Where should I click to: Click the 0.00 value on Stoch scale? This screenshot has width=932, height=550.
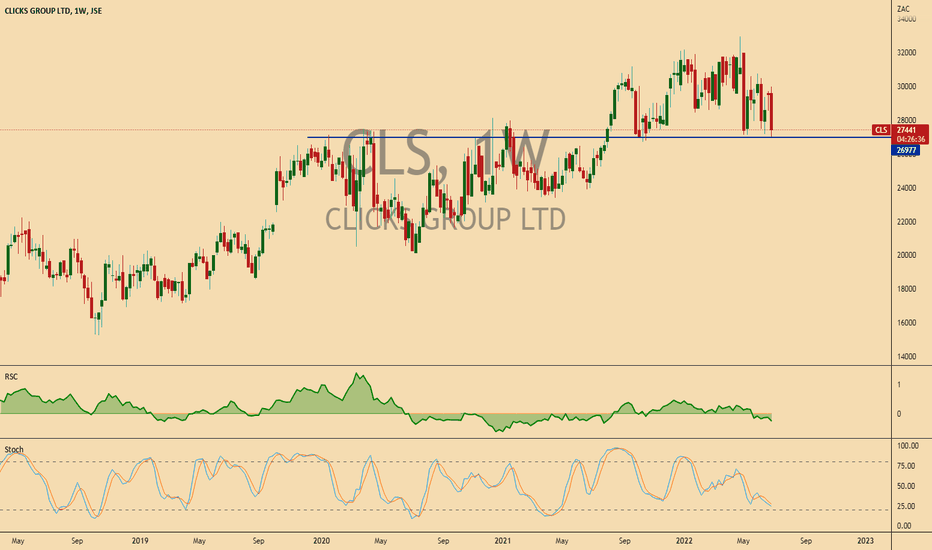click(x=904, y=526)
